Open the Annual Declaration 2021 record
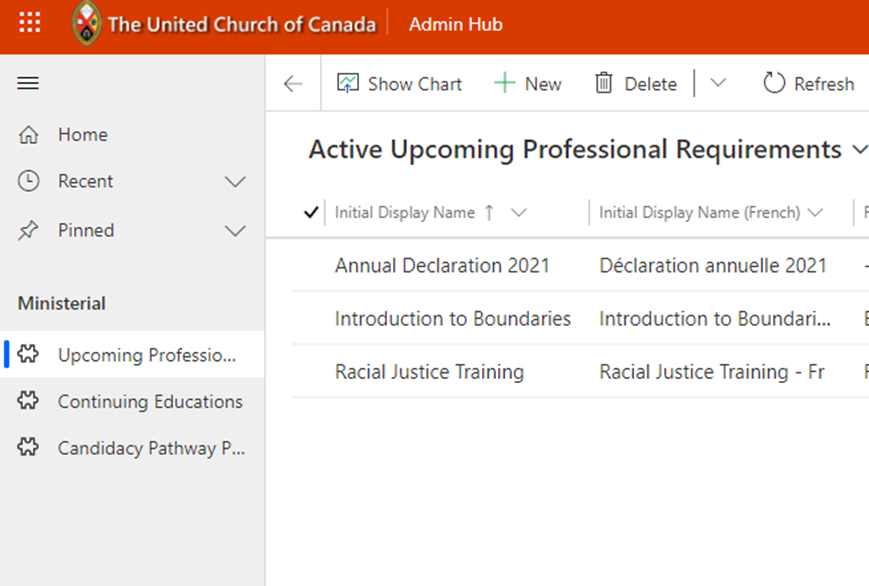869x586 pixels. click(x=442, y=266)
